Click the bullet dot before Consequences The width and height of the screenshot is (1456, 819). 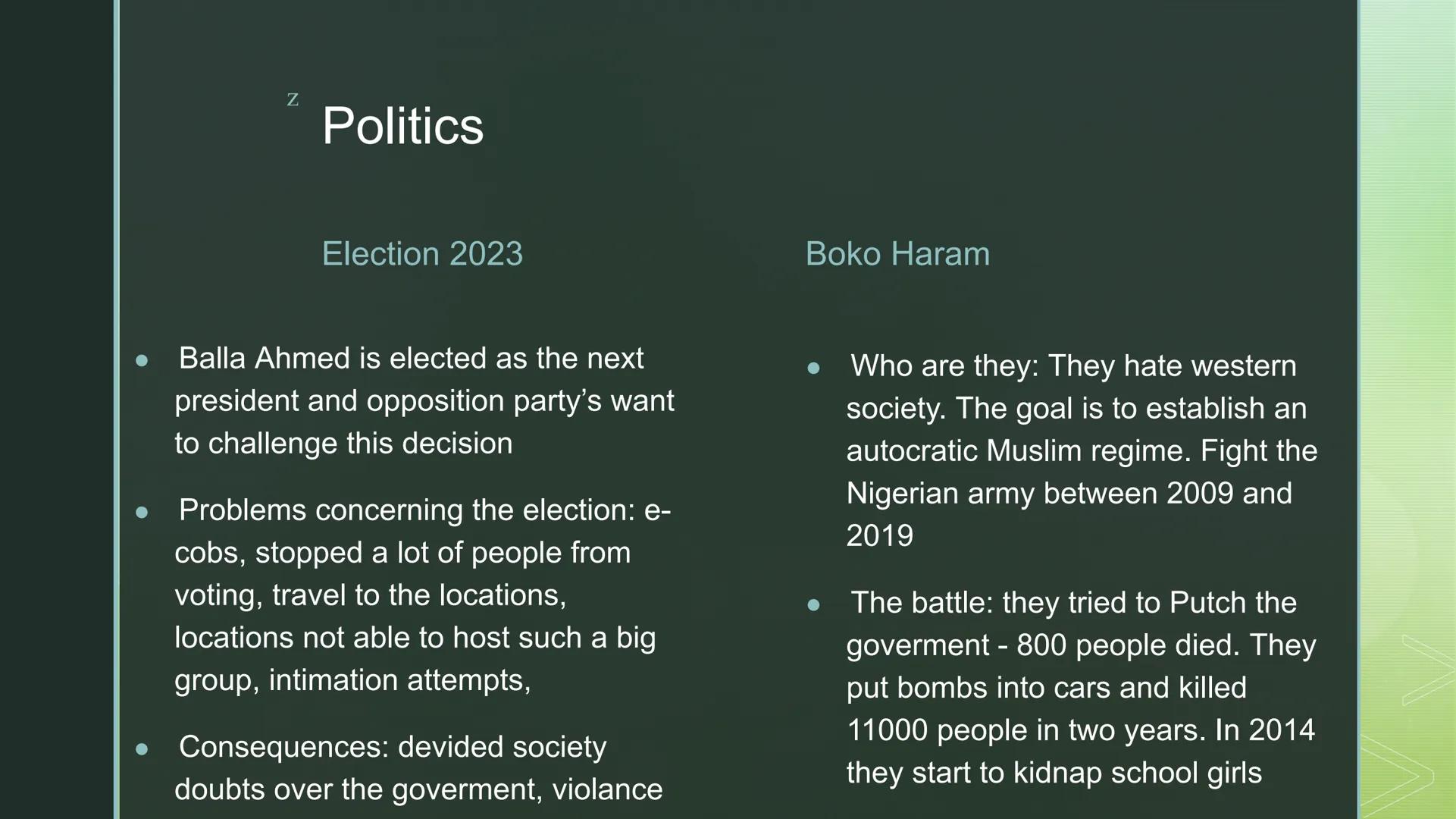click(142, 749)
